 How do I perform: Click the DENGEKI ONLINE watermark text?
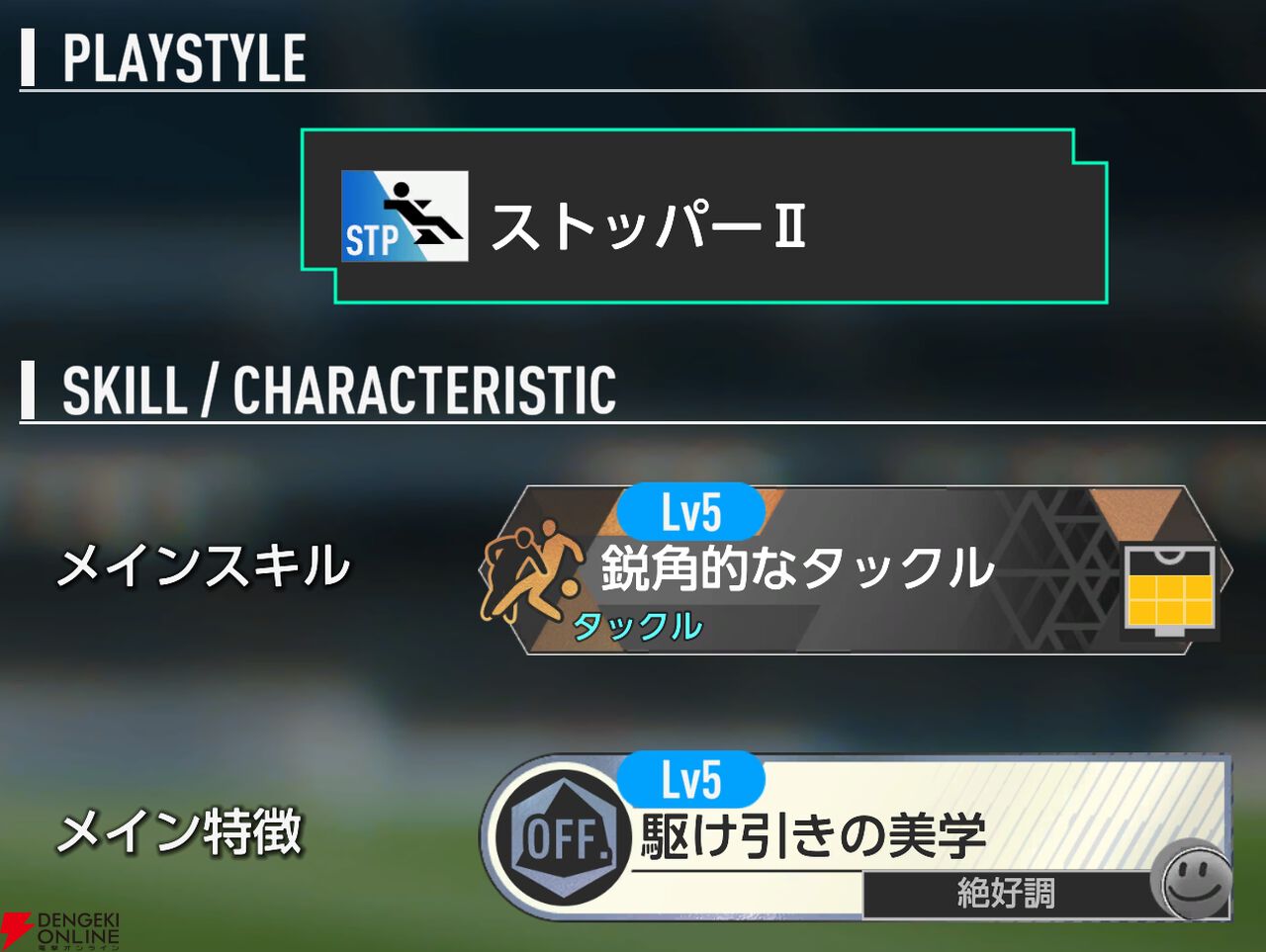coord(78,928)
